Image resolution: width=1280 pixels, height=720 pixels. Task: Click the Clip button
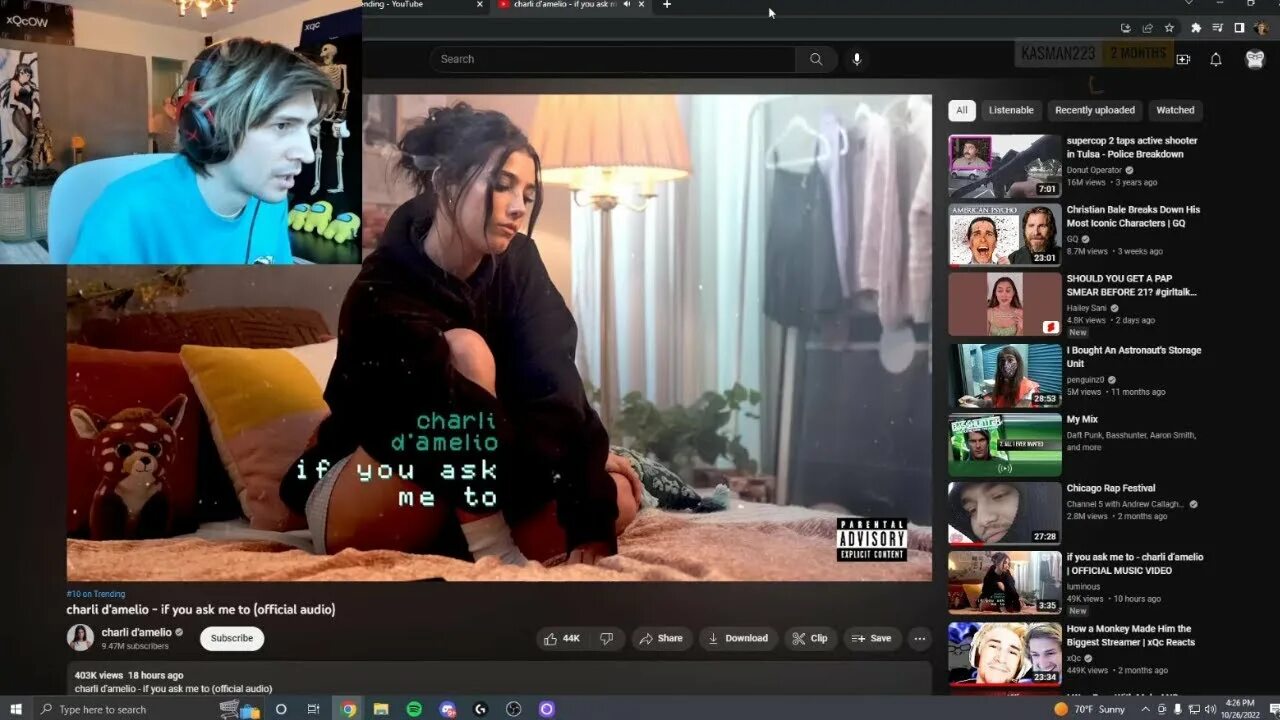coord(810,638)
